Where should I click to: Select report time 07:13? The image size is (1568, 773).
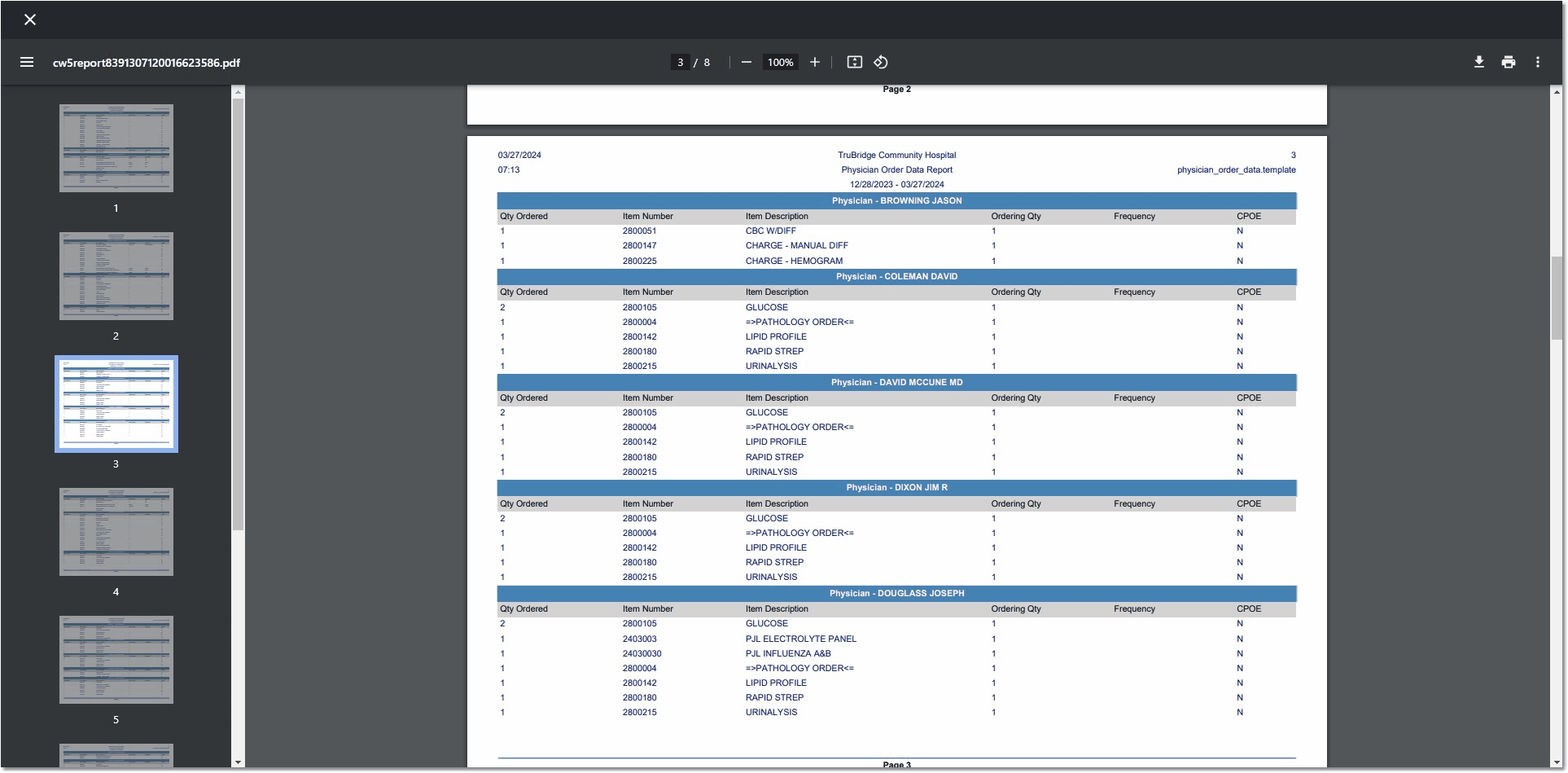pyautogui.click(x=508, y=169)
